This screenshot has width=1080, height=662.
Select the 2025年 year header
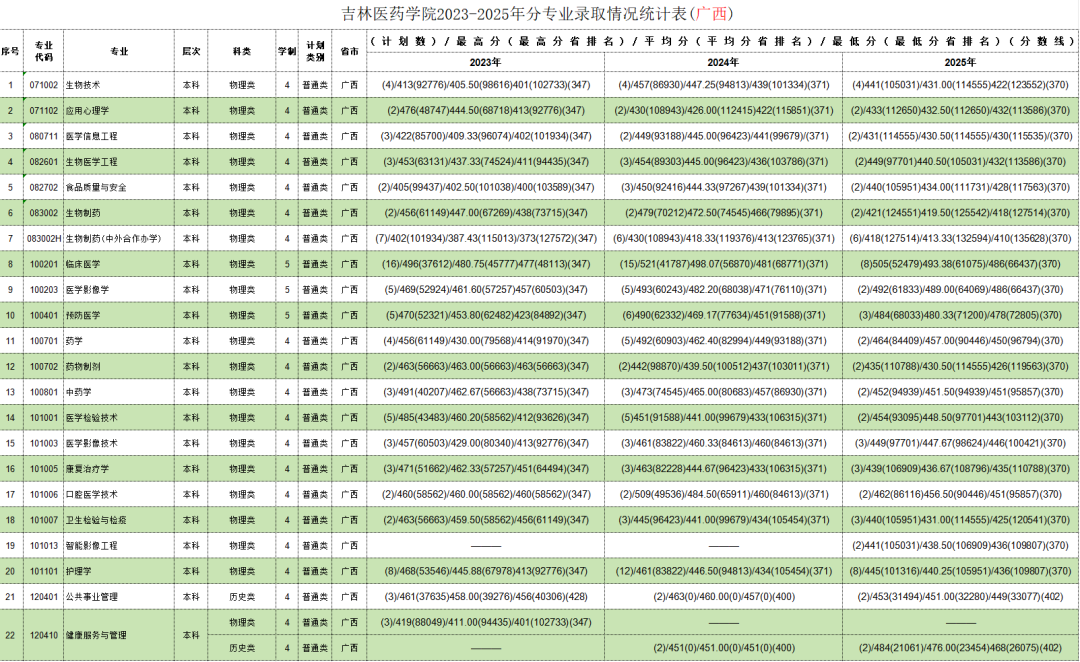point(960,62)
